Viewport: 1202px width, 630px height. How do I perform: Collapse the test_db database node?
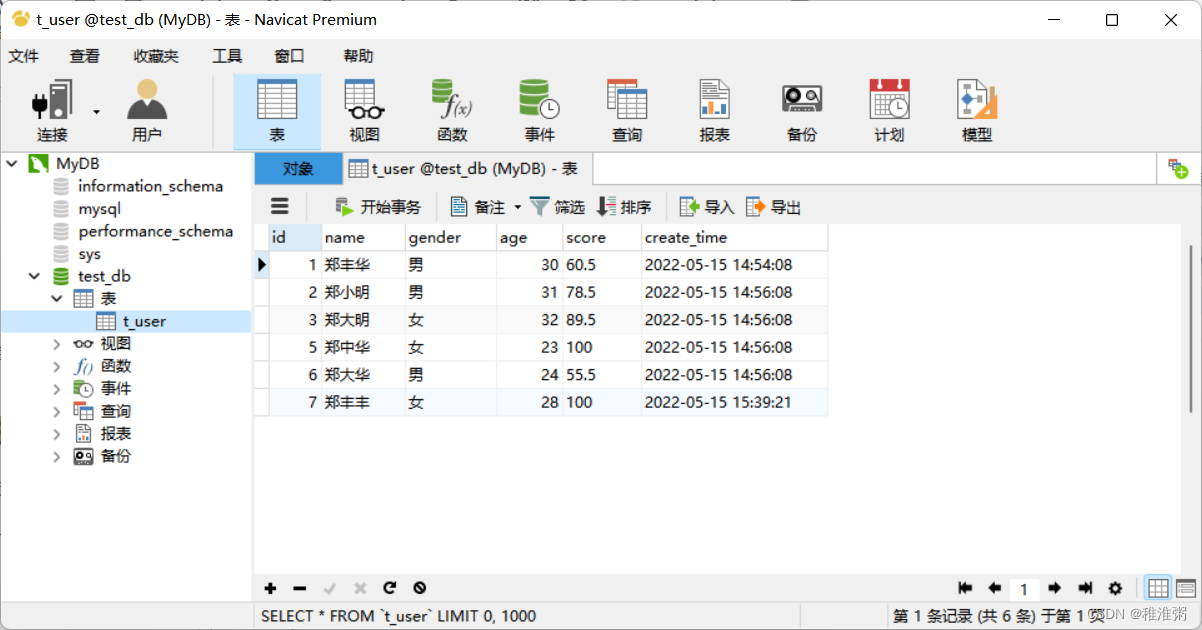(x=35, y=276)
